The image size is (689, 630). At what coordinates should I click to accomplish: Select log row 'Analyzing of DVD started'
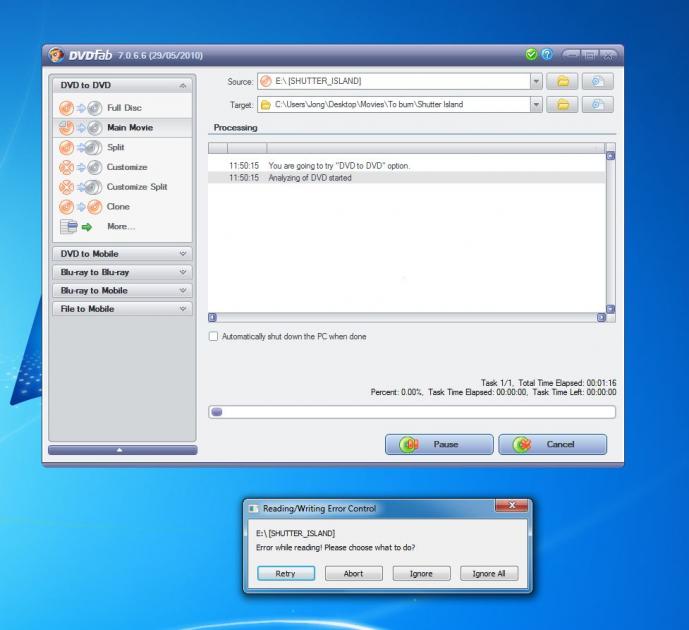(406, 178)
